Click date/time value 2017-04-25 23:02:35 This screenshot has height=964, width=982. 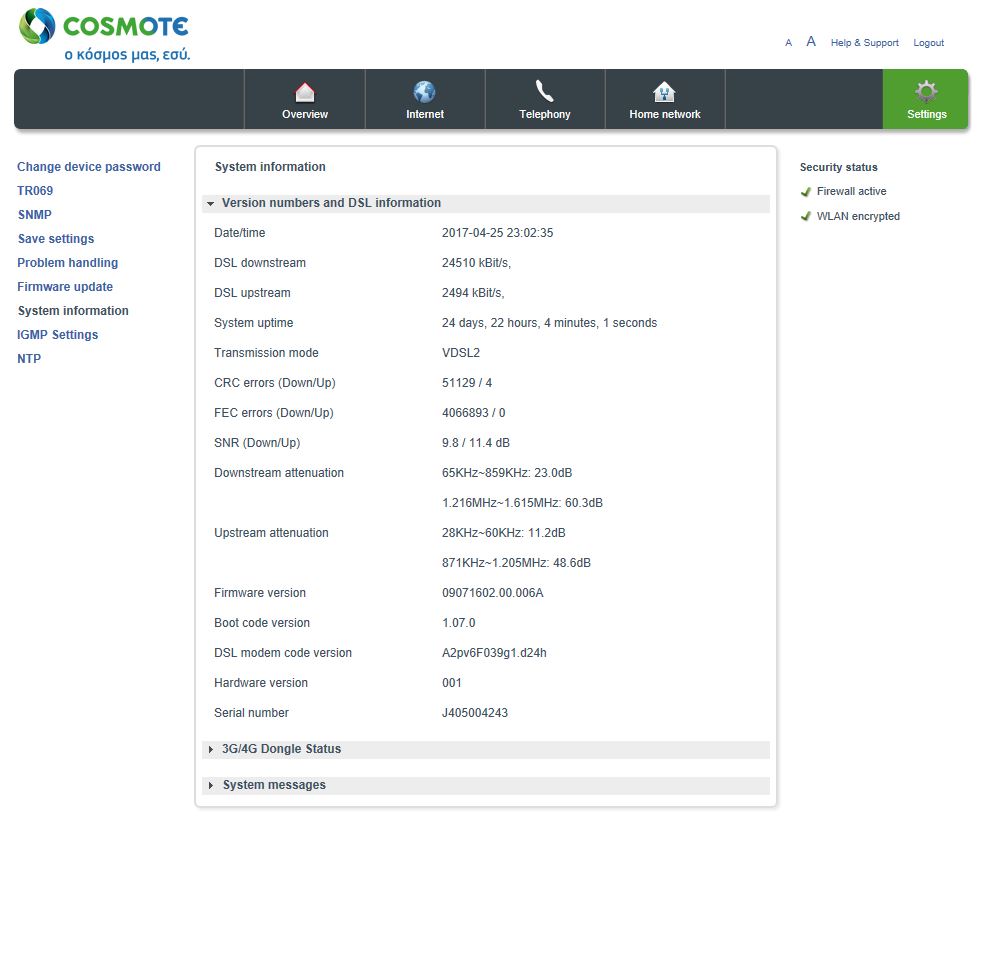click(497, 233)
